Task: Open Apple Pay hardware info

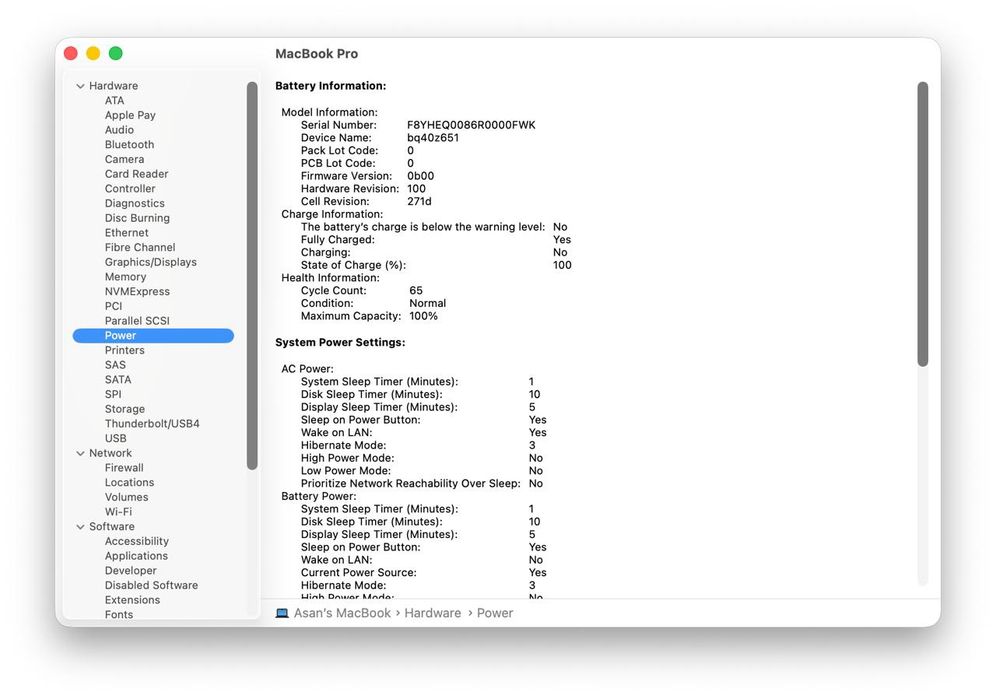Action: pos(130,115)
